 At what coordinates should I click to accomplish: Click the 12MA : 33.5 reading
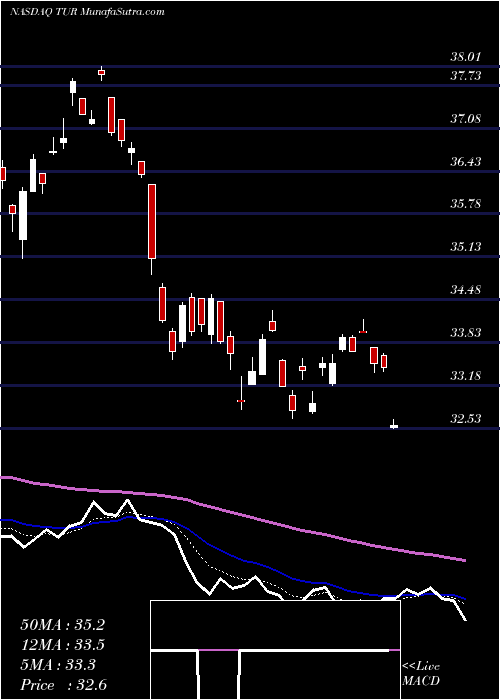coord(62,646)
